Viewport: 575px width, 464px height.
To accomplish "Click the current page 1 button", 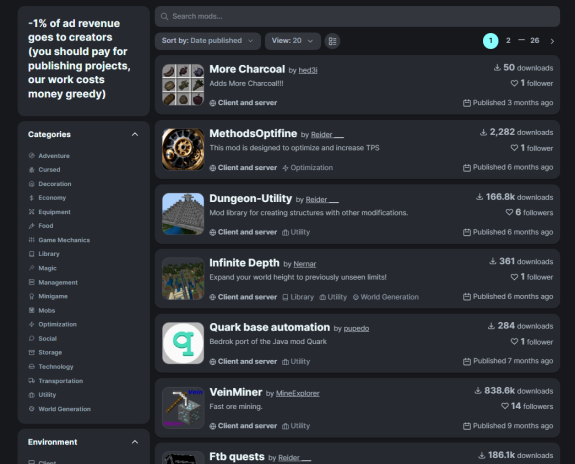I will pos(490,41).
